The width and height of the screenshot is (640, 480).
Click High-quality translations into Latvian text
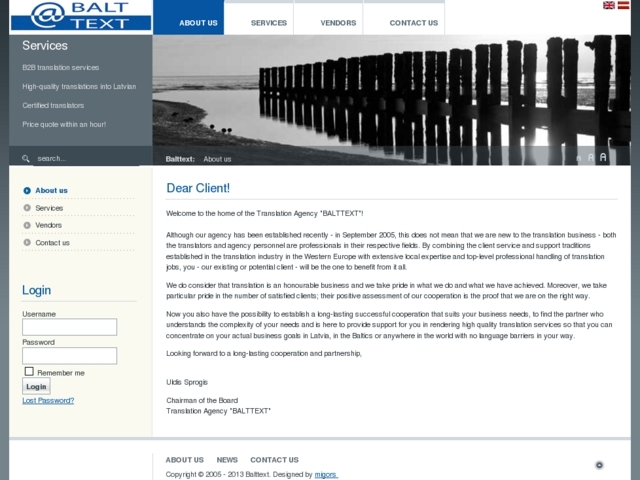tap(79, 87)
